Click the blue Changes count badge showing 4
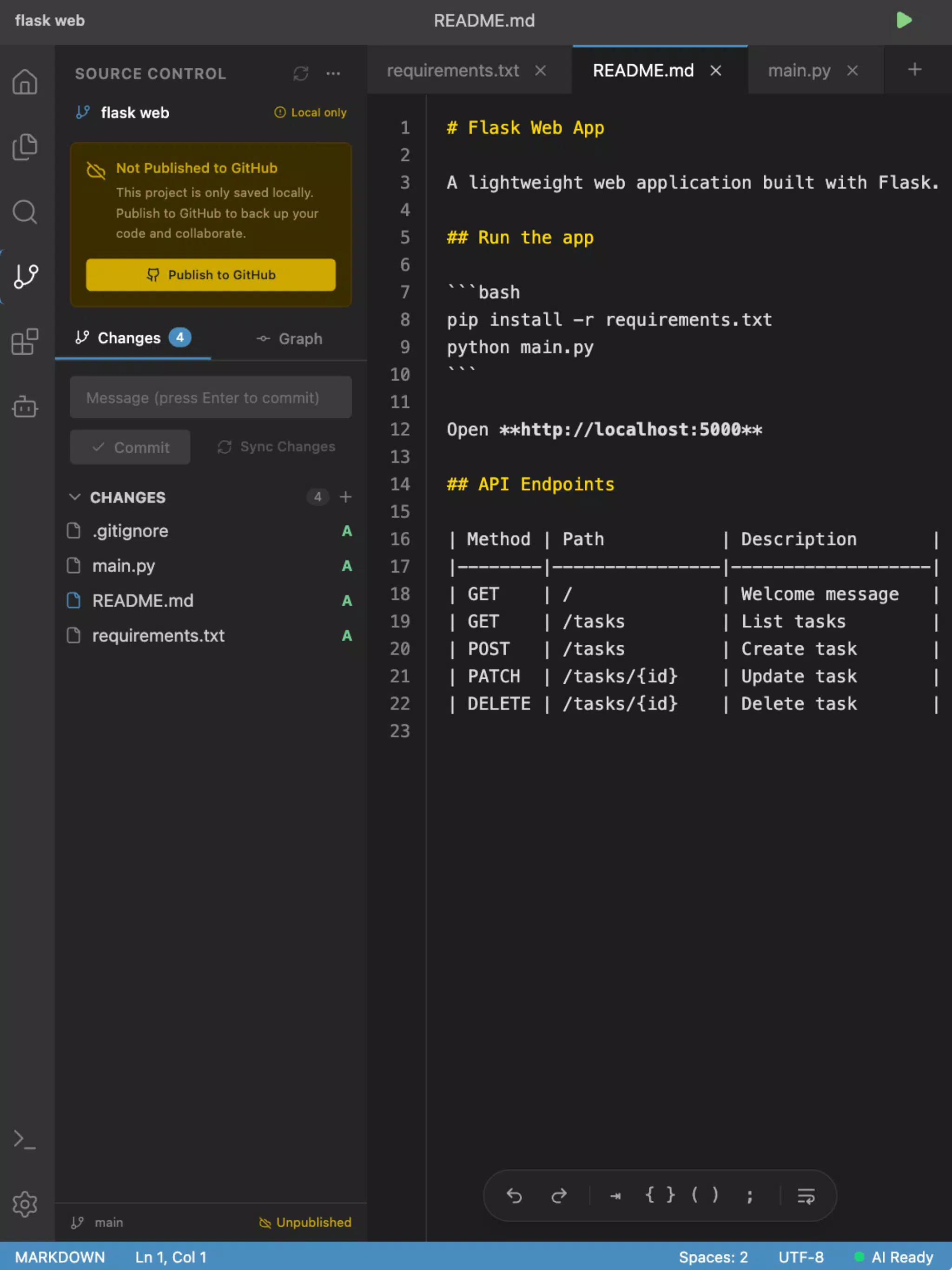 [x=180, y=337]
